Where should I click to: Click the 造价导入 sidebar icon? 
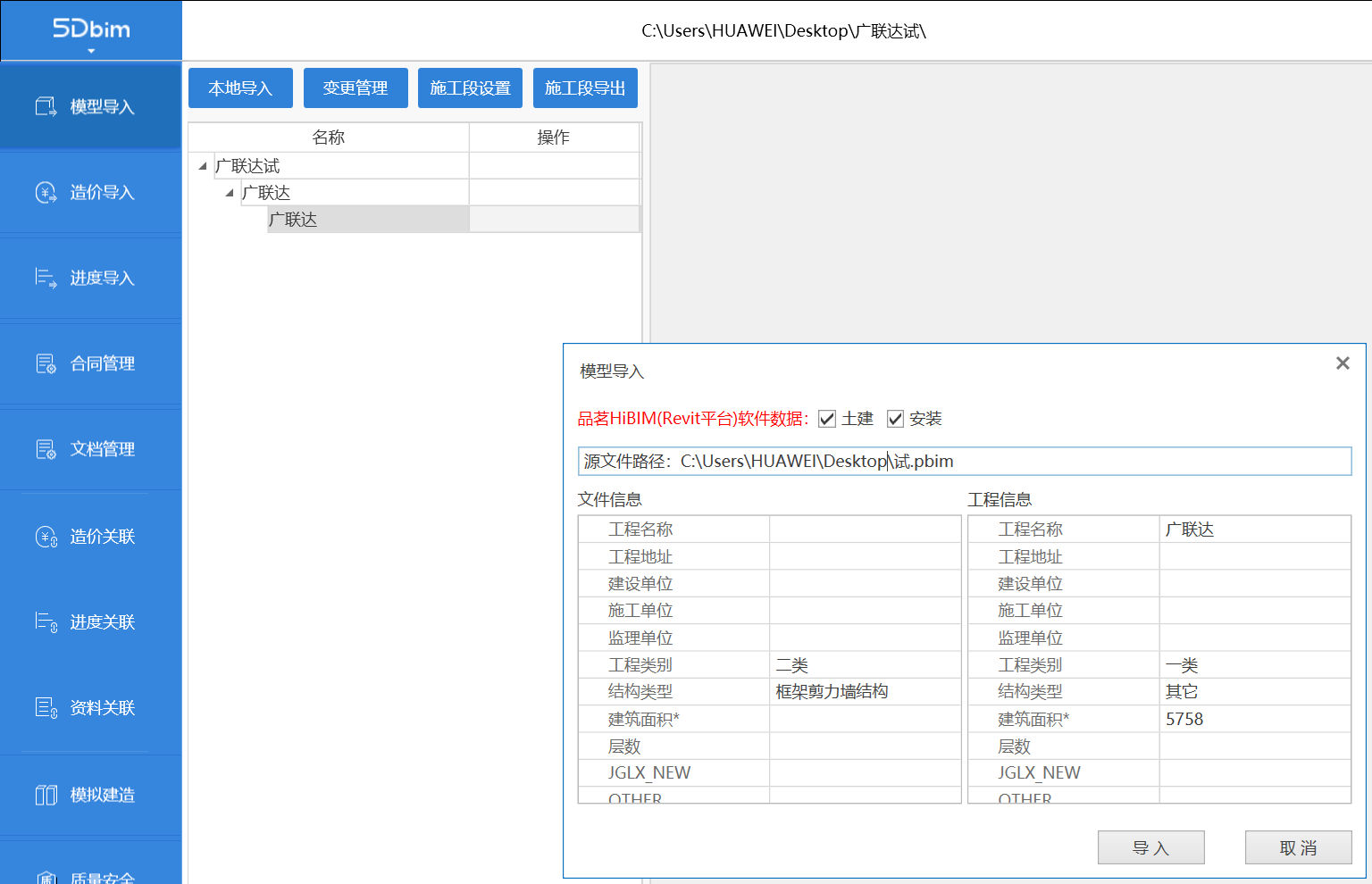46,193
